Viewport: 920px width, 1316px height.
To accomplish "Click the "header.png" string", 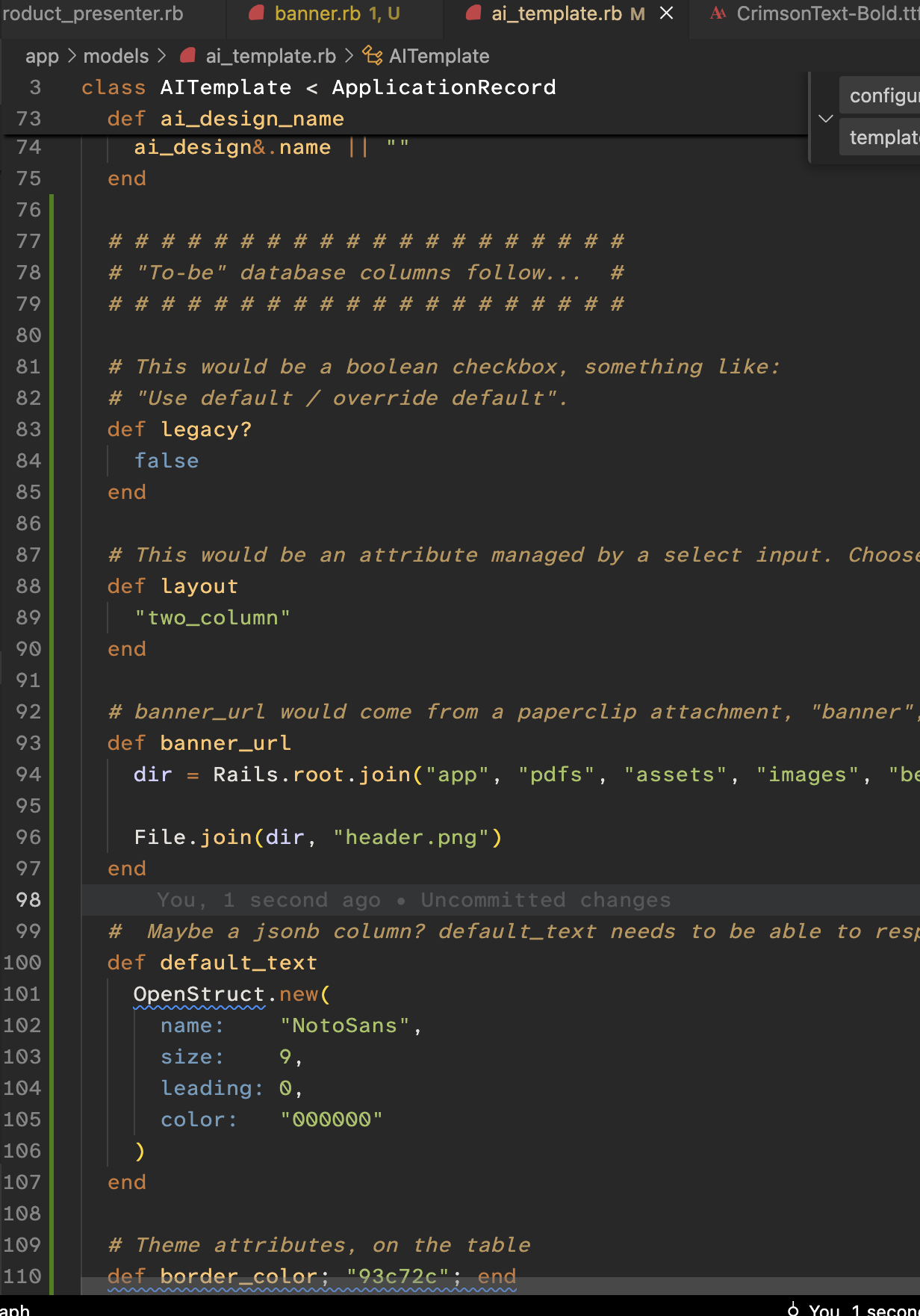I will (410, 837).
